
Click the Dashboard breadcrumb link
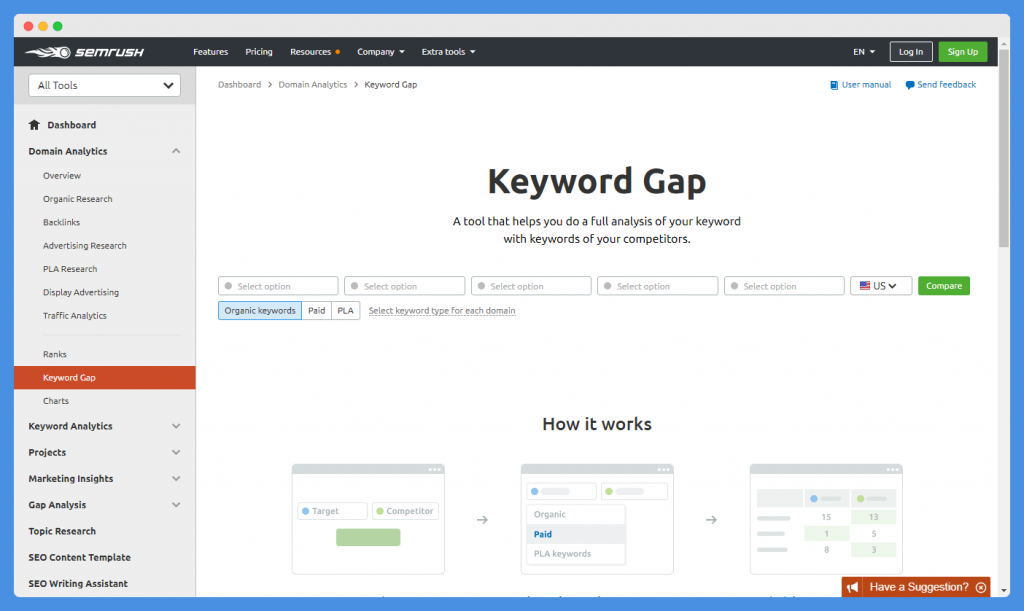tap(240, 85)
